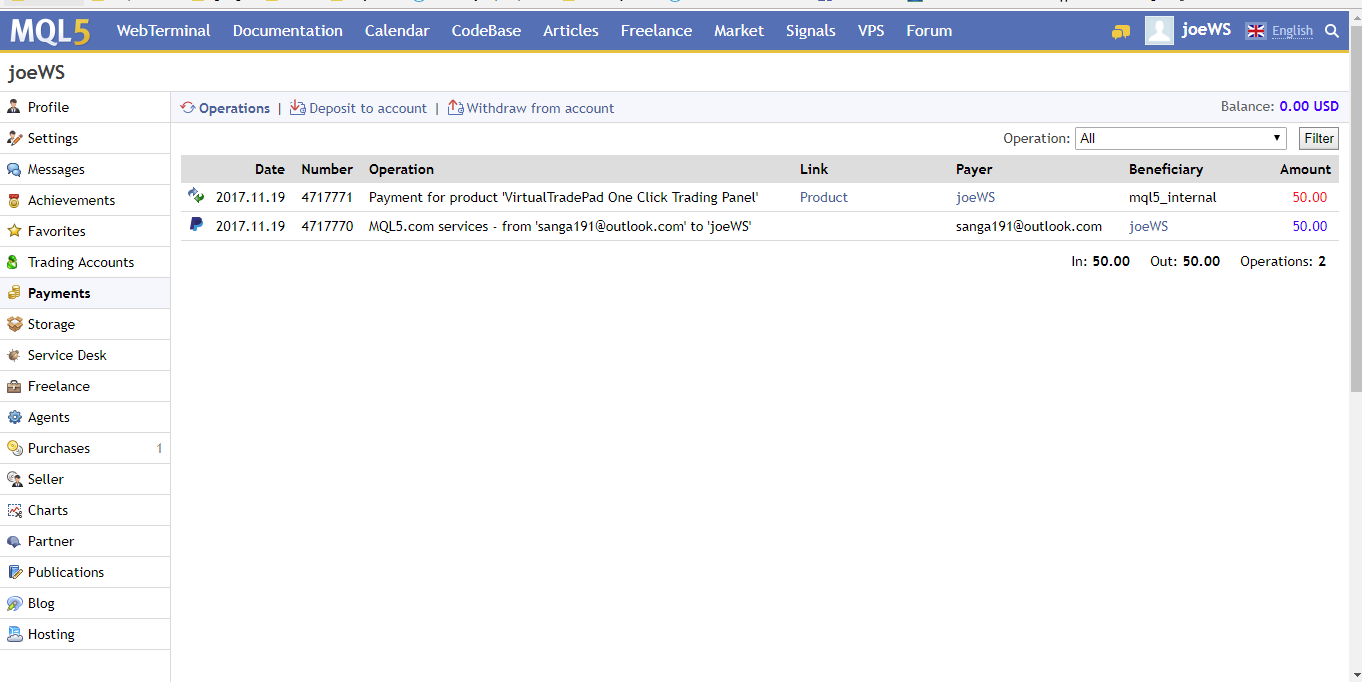Open Signals in the top menu
Viewport: 1362px width, 682px height.
tap(811, 31)
